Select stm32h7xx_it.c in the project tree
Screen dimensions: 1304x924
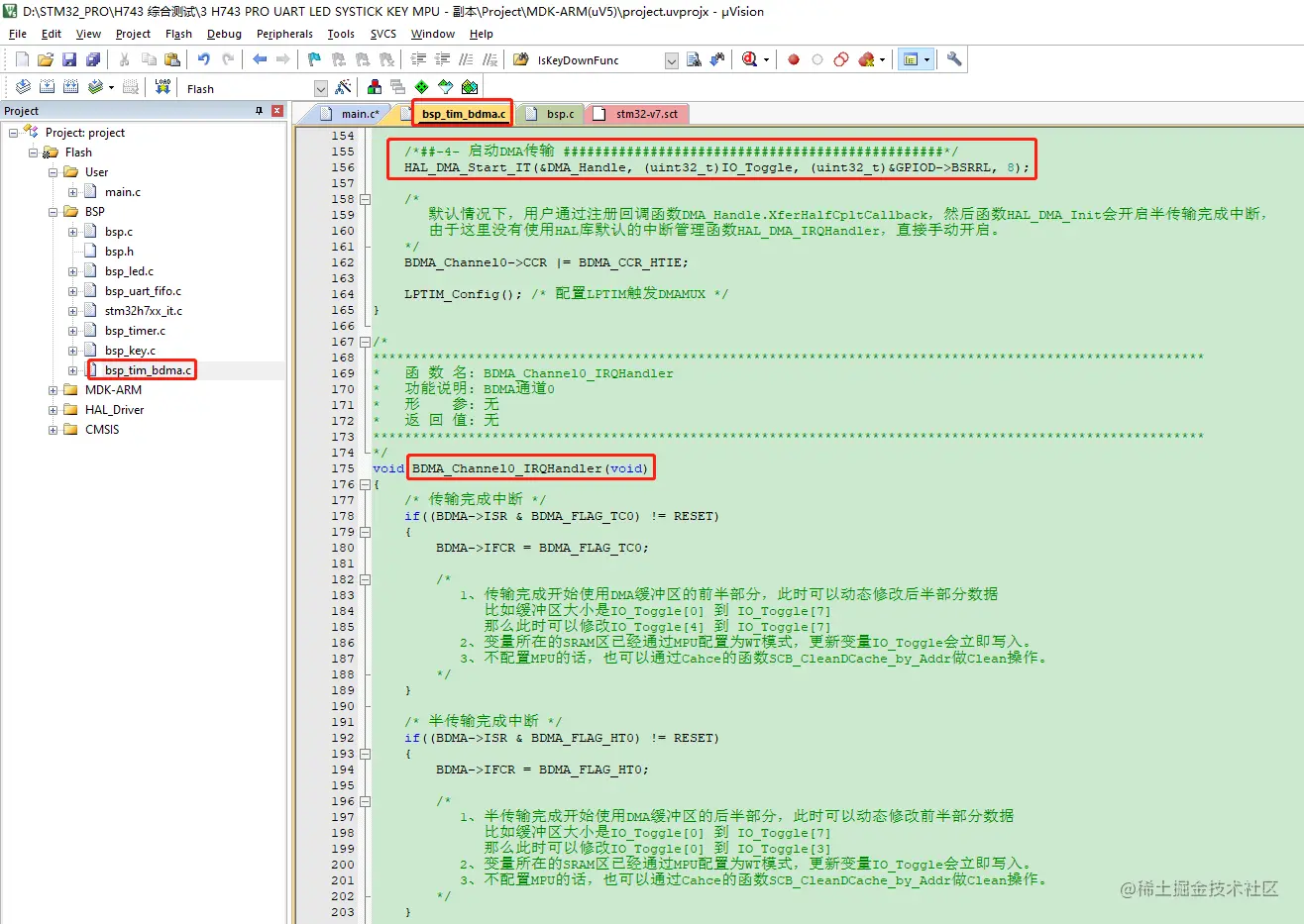tap(144, 311)
